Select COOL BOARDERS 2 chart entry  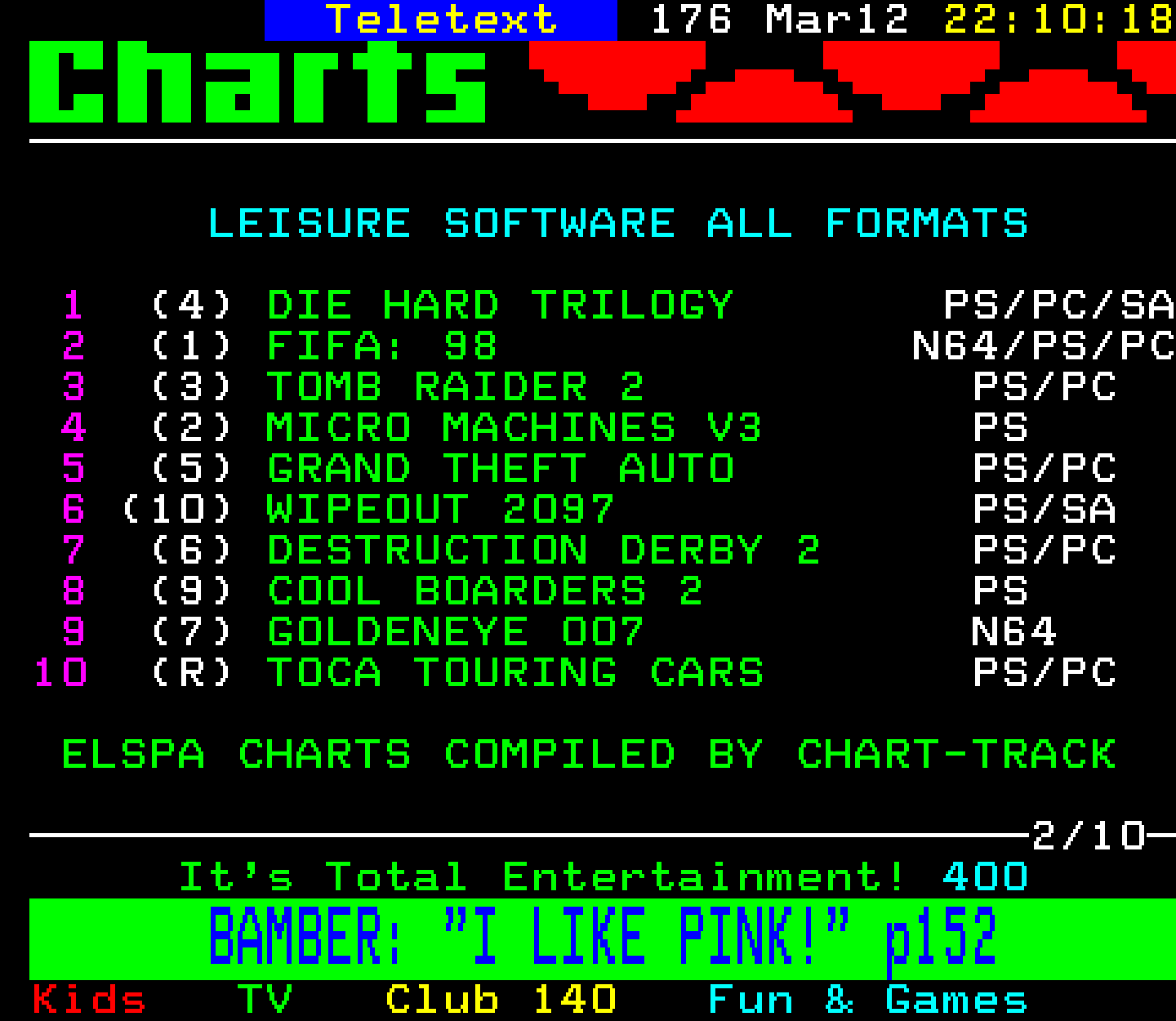point(485,591)
